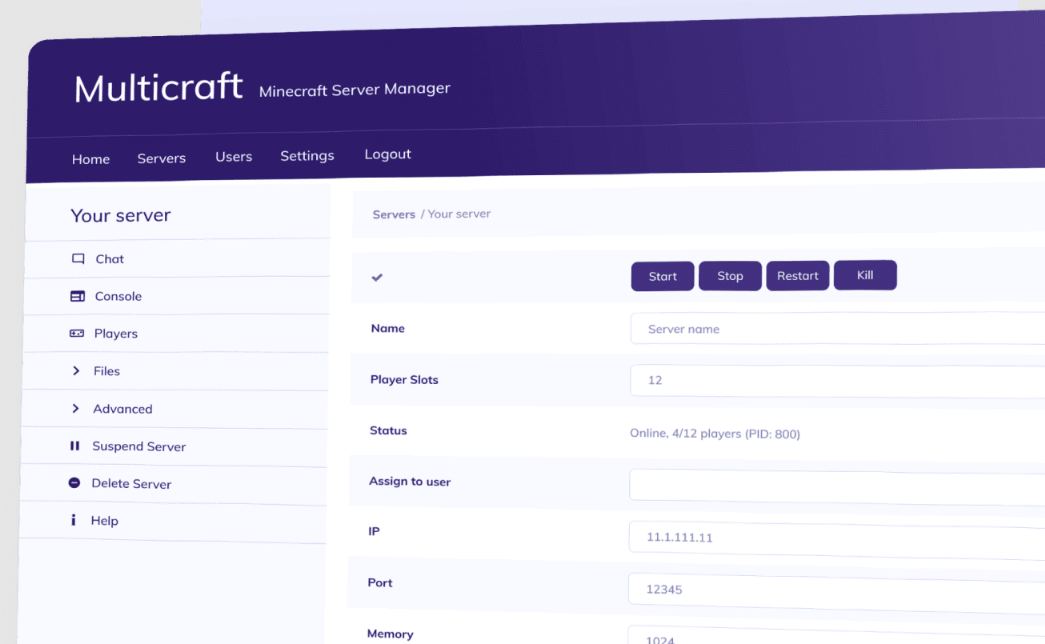1045x644 pixels.
Task: Open the Users menu item
Action: (233, 157)
